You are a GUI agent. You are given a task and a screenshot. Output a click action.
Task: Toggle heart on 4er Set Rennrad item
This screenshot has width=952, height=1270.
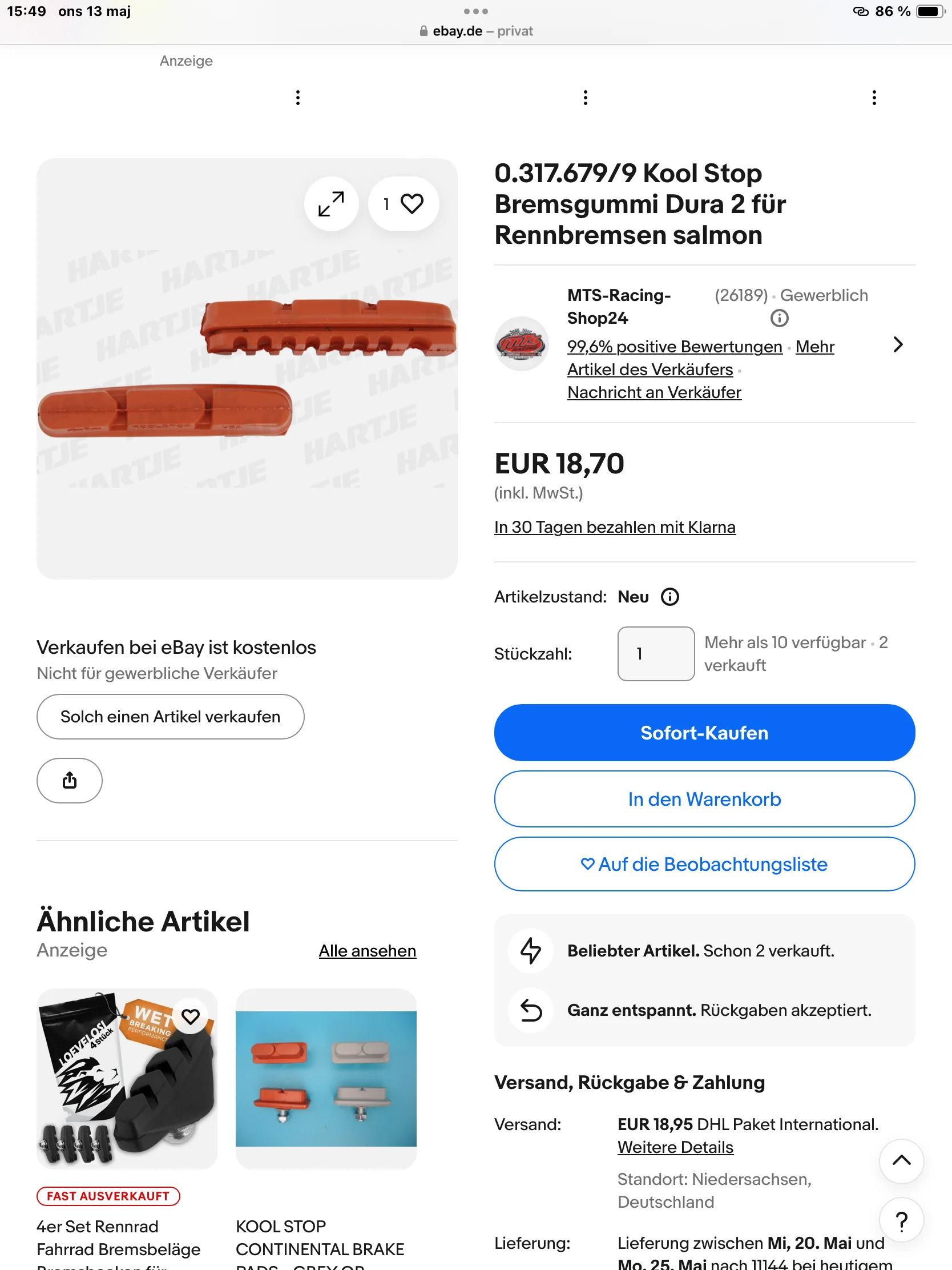(191, 1016)
